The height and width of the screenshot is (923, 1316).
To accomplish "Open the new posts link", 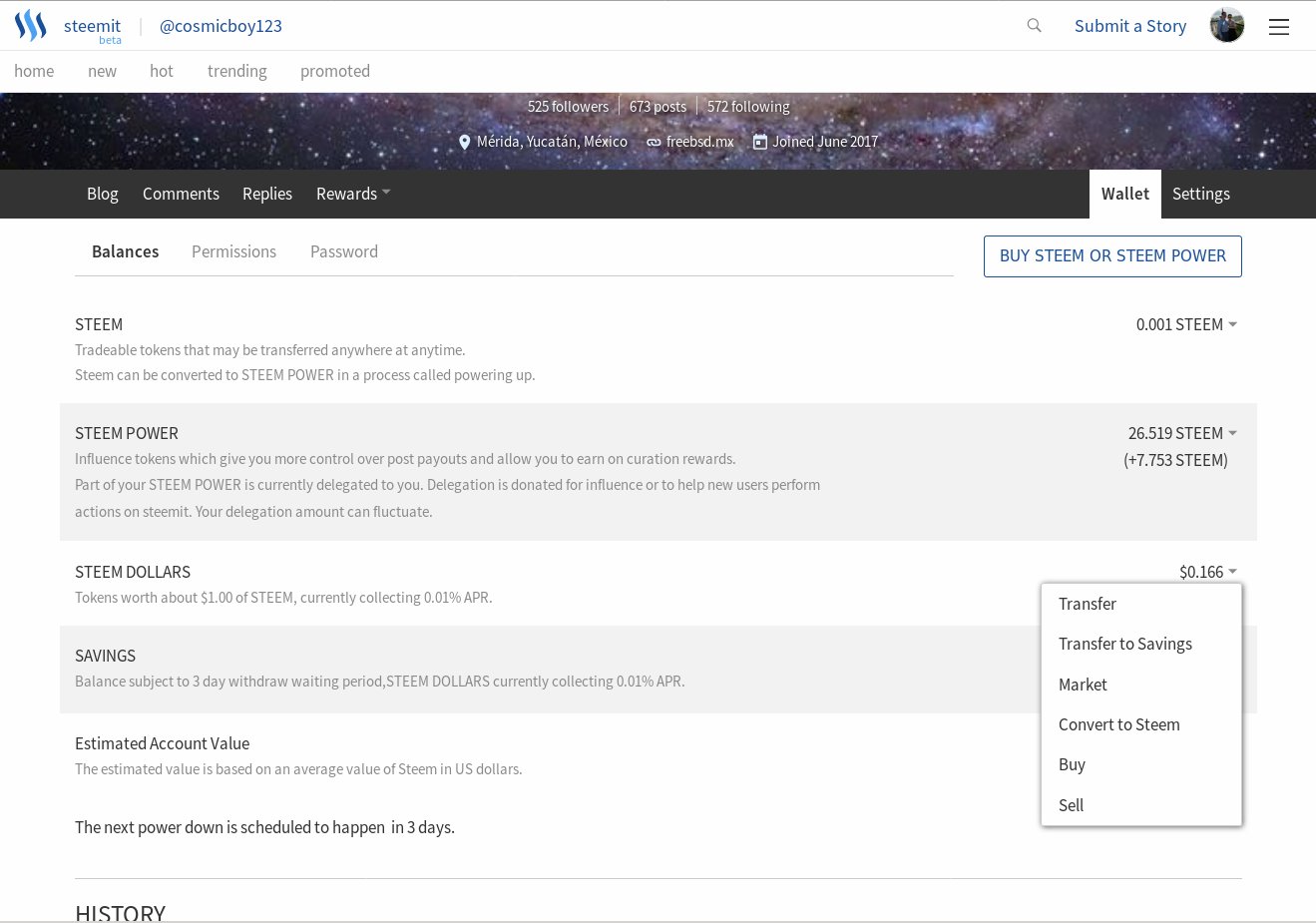I will [x=102, y=71].
